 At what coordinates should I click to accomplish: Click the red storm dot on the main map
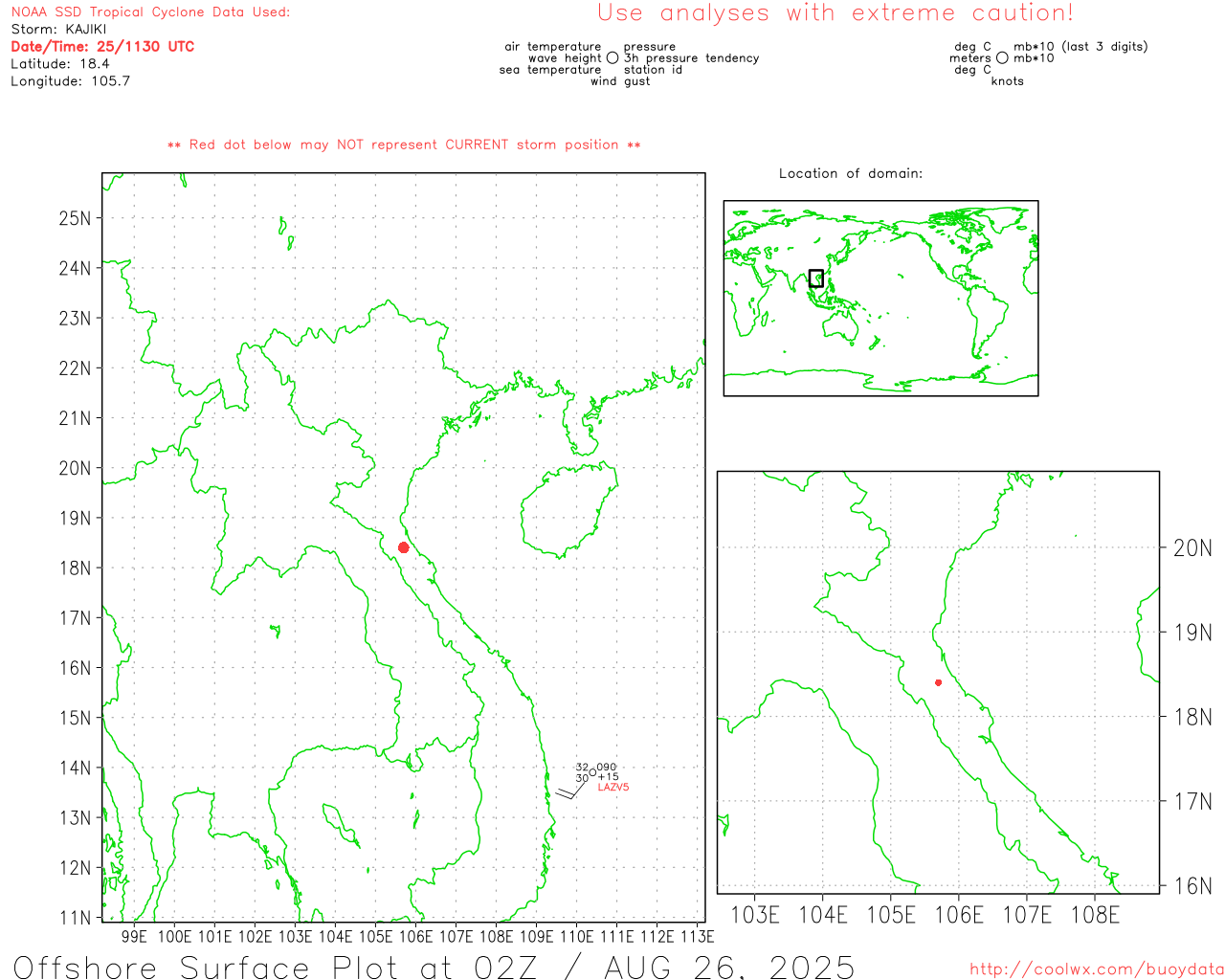pyautogui.click(x=404, y=547)
